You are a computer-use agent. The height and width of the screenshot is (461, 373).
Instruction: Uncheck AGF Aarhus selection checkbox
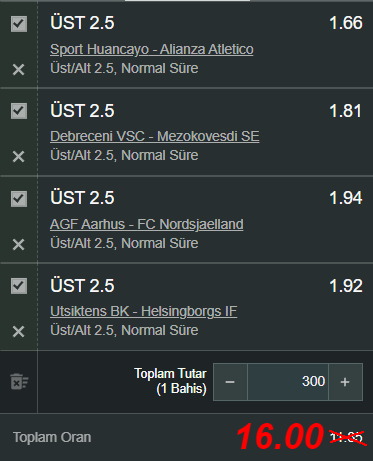[x=19, y=199]
